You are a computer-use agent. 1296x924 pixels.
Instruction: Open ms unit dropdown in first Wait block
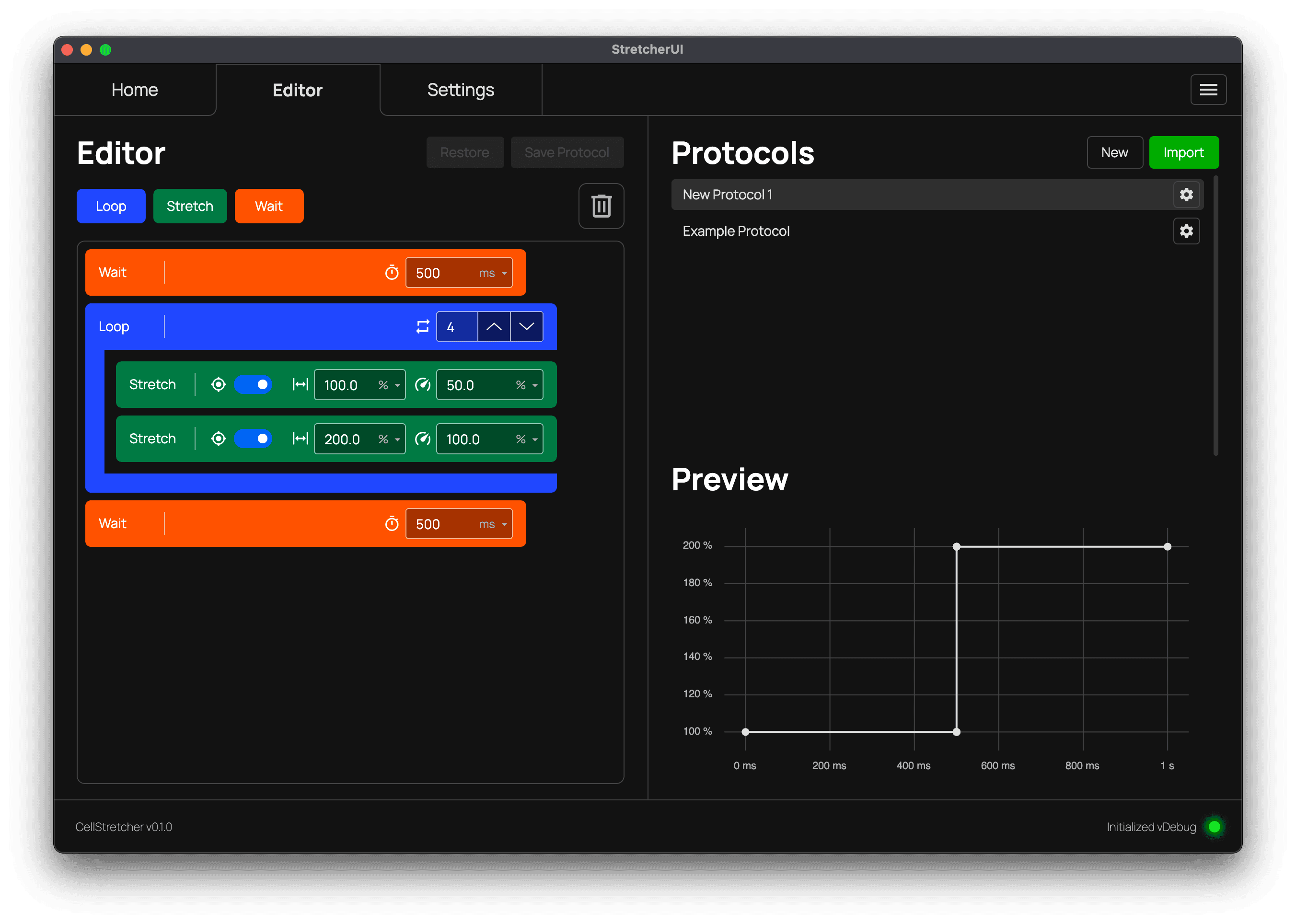coord(493,273)
